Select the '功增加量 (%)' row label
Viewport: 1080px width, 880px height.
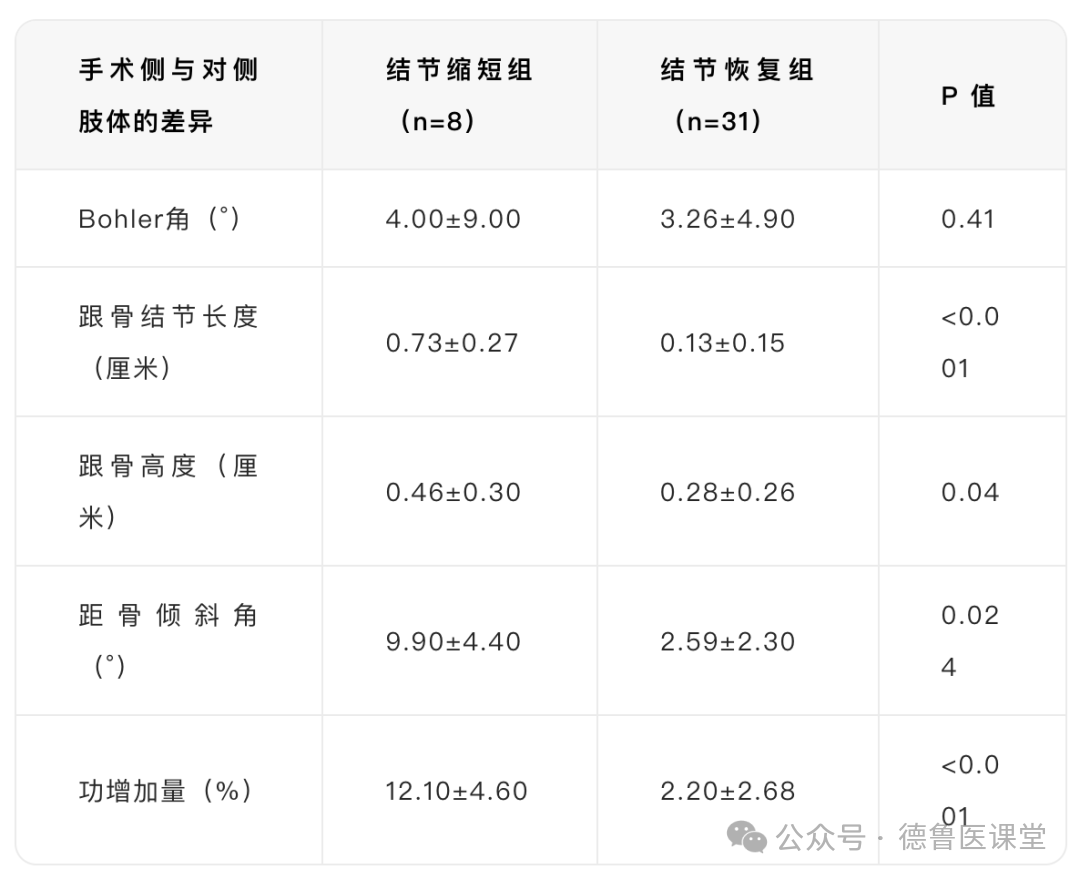(x=165, y=790)
